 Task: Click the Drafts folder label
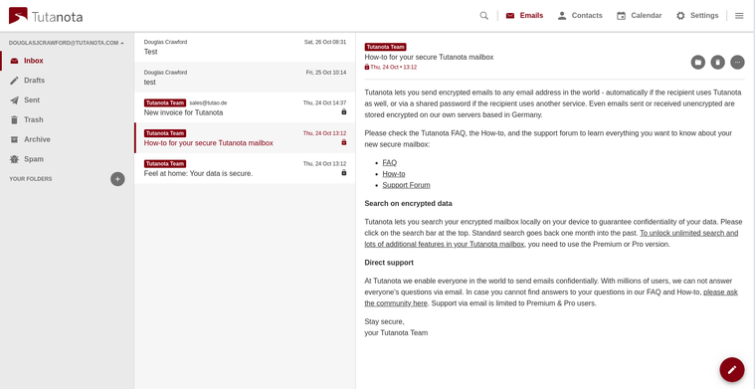[34, 80]
